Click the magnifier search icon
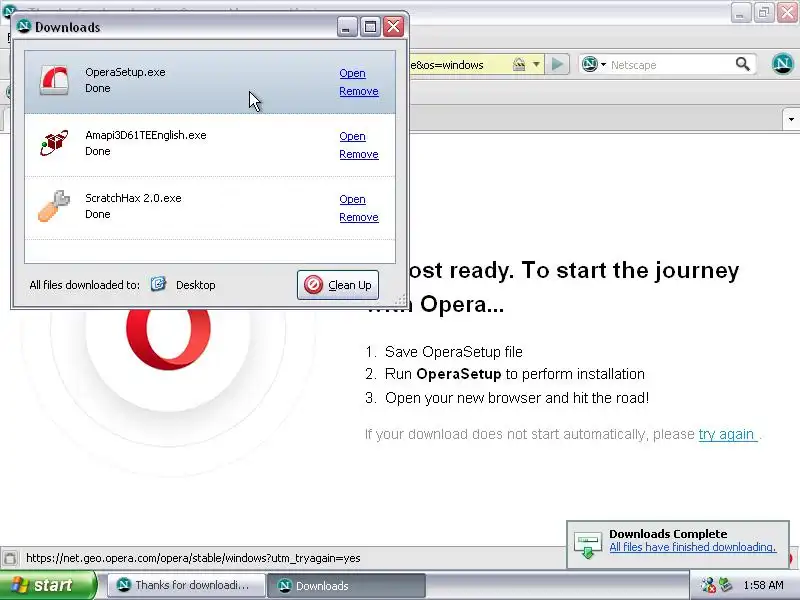 pyautogui.click(x=742, y=64)
